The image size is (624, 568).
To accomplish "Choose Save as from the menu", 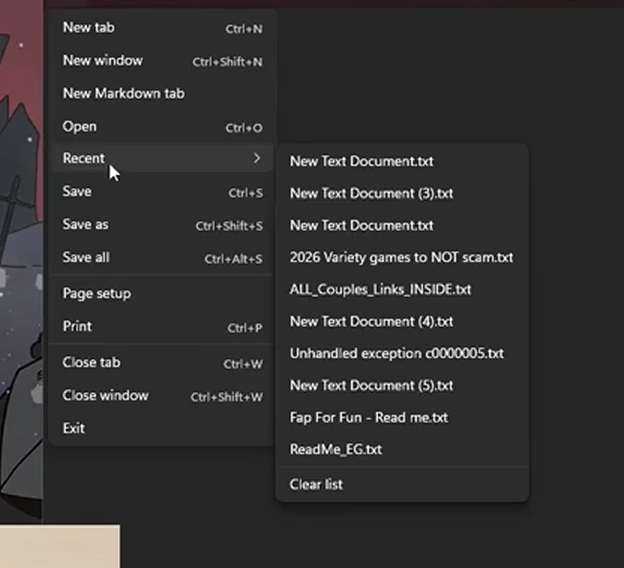I will [162, 225].
